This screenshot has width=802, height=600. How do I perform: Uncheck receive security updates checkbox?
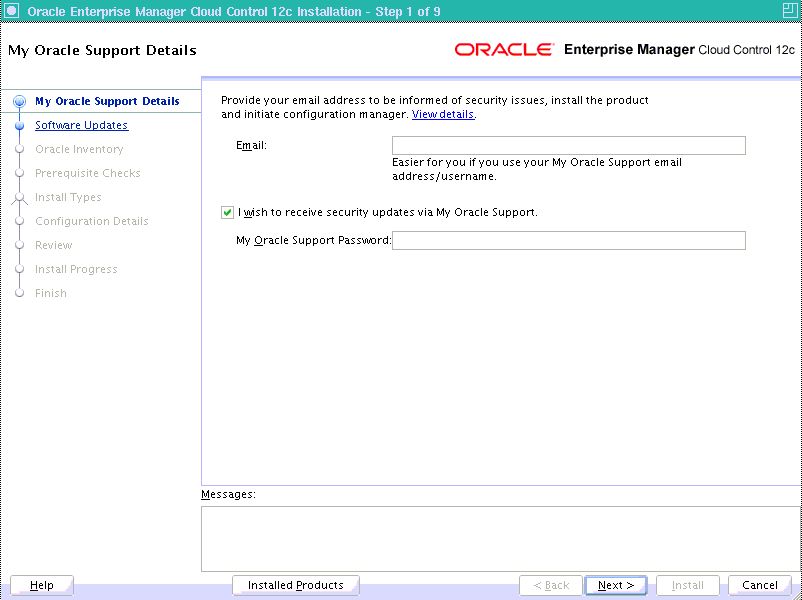click(228, 212)
